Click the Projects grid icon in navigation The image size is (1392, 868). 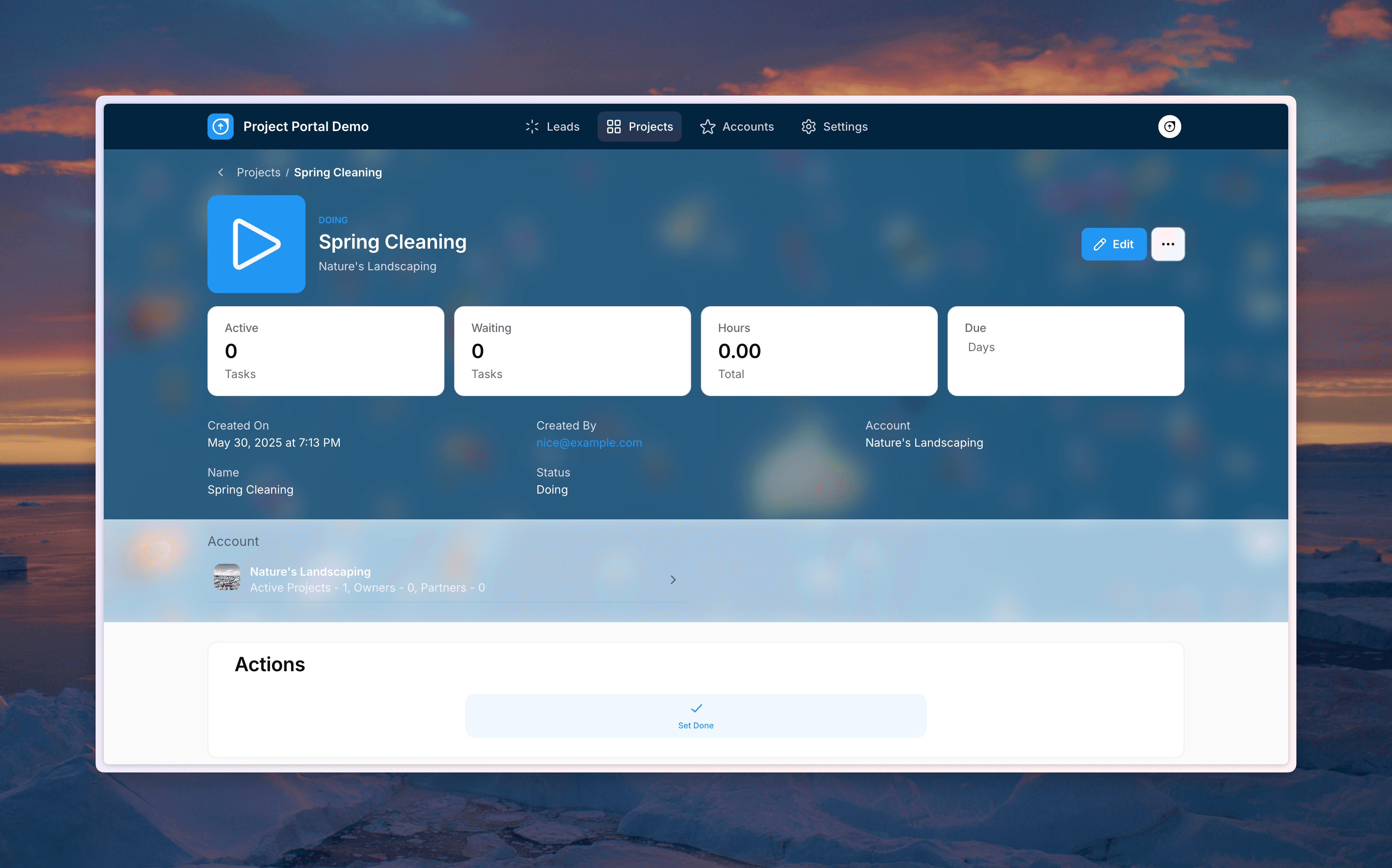click(x=614, y=126)
